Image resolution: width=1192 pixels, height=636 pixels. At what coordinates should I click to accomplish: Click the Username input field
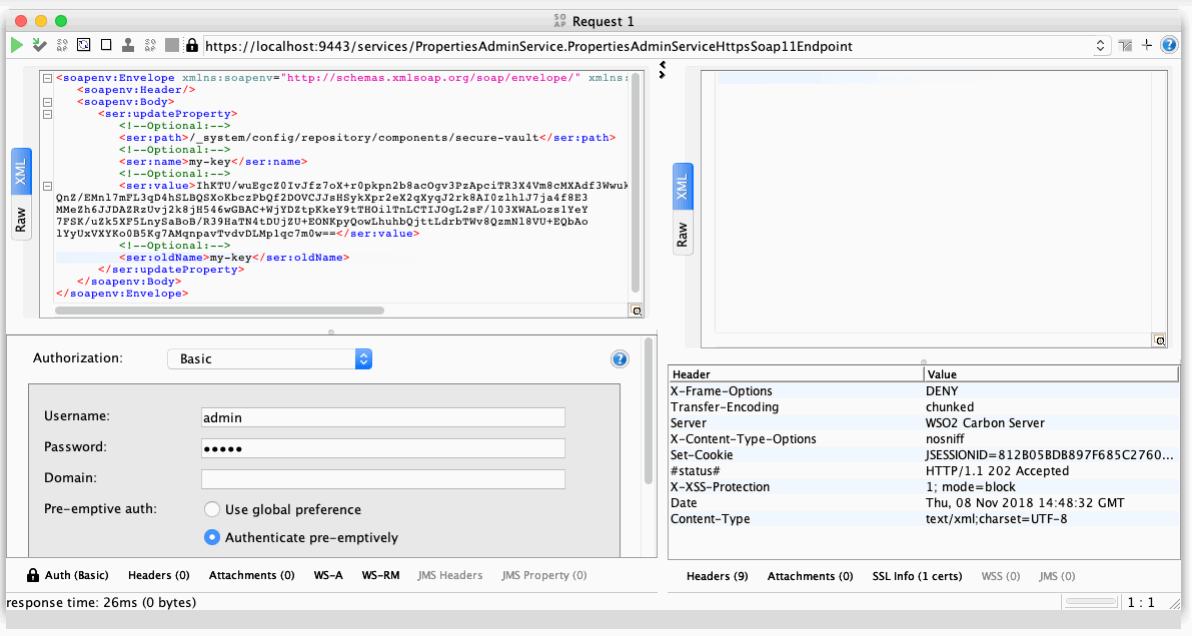click(383, 417)
